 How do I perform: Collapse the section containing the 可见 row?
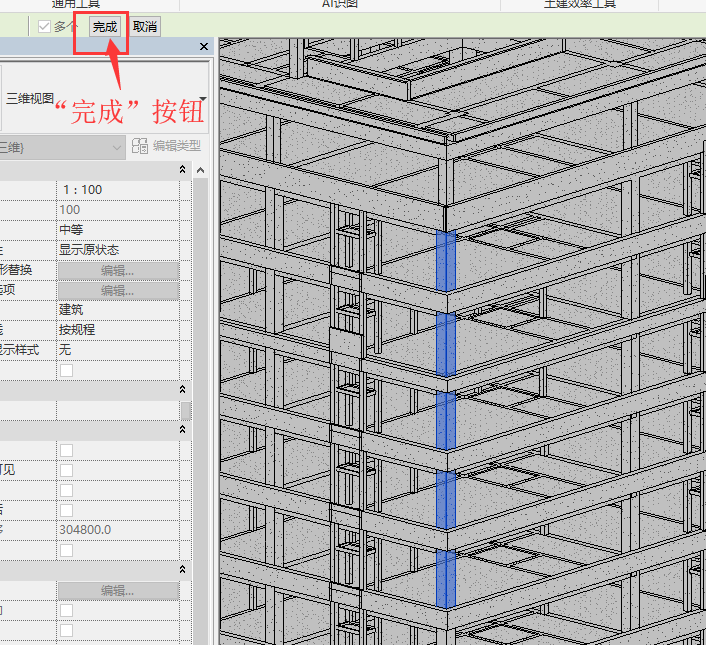click(x=182, y=429)
